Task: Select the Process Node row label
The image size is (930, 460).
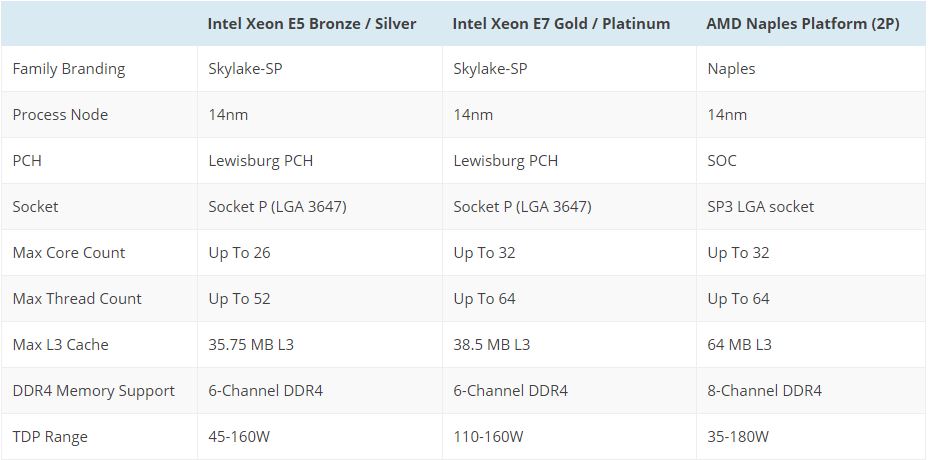Action: tap(60, 115)
